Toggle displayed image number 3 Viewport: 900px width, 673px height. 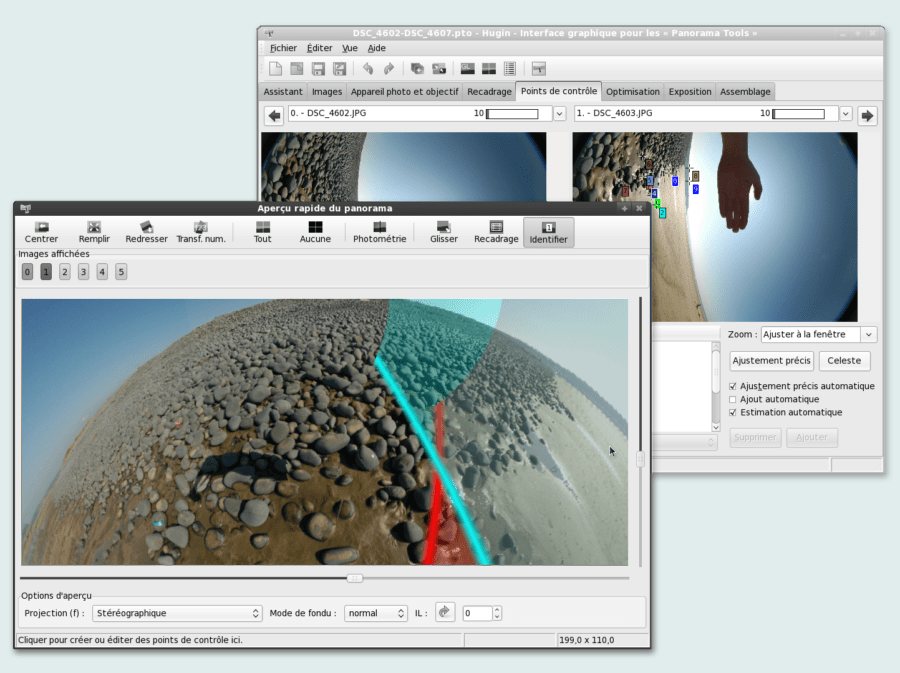click(x=83, y=272)
